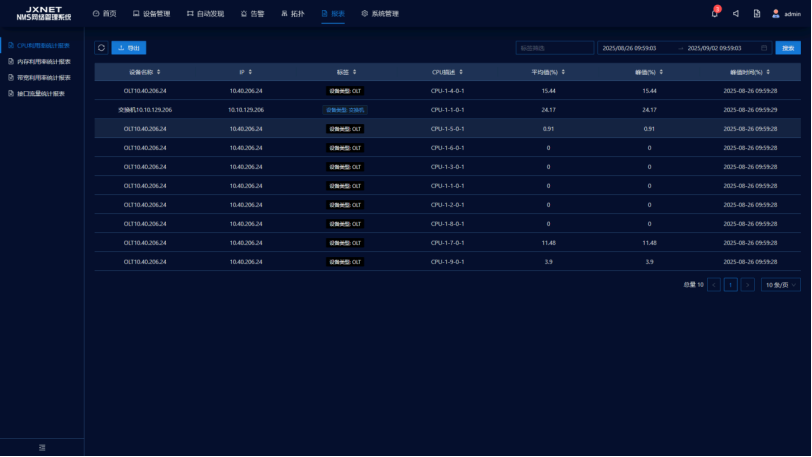
Task: Open the 10 条/页 page size dropdown
Action: (780, 285)
